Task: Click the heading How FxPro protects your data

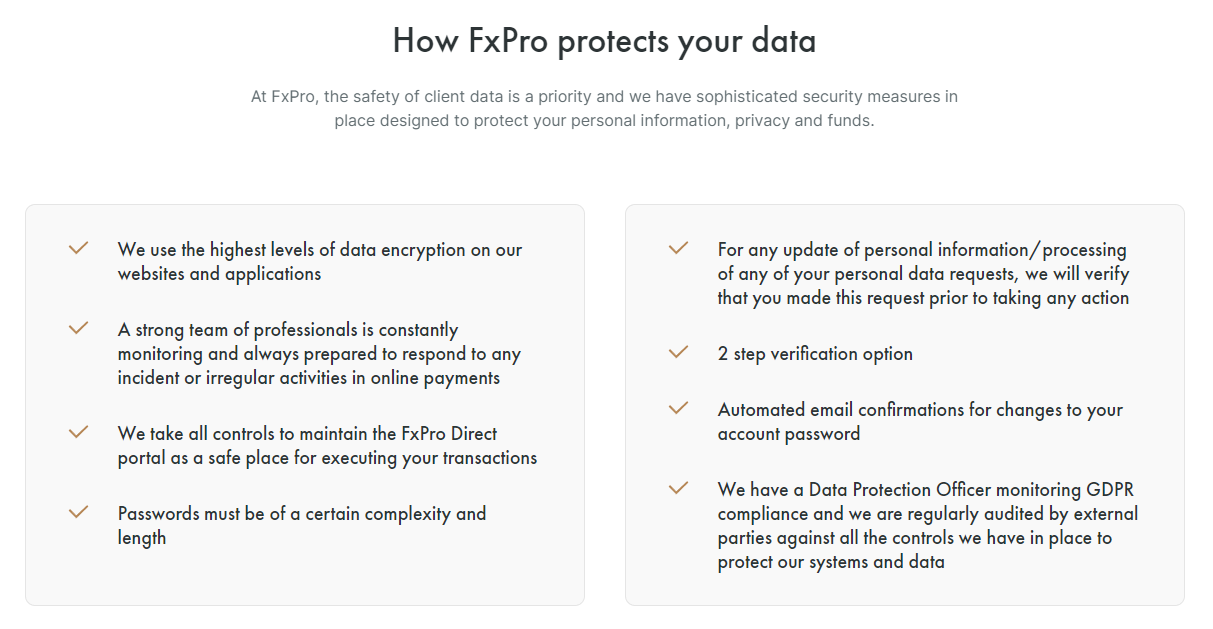Action: (x=604, y=41)
